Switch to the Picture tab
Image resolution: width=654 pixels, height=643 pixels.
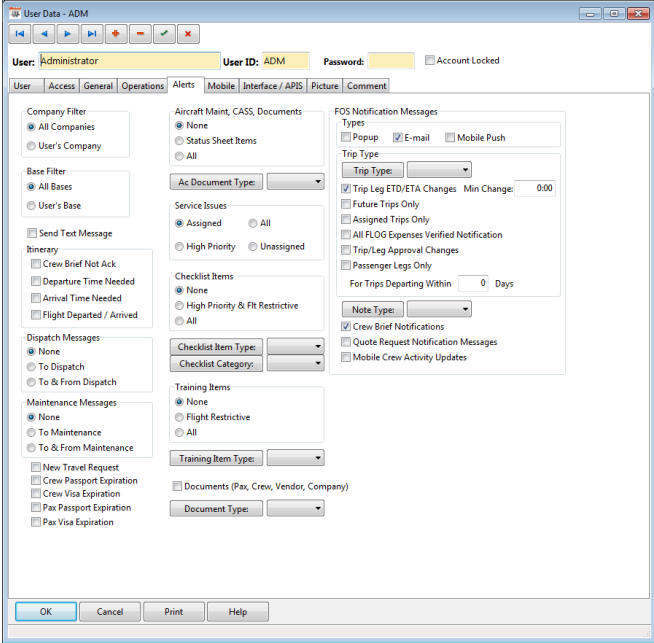tap(325, 86)
